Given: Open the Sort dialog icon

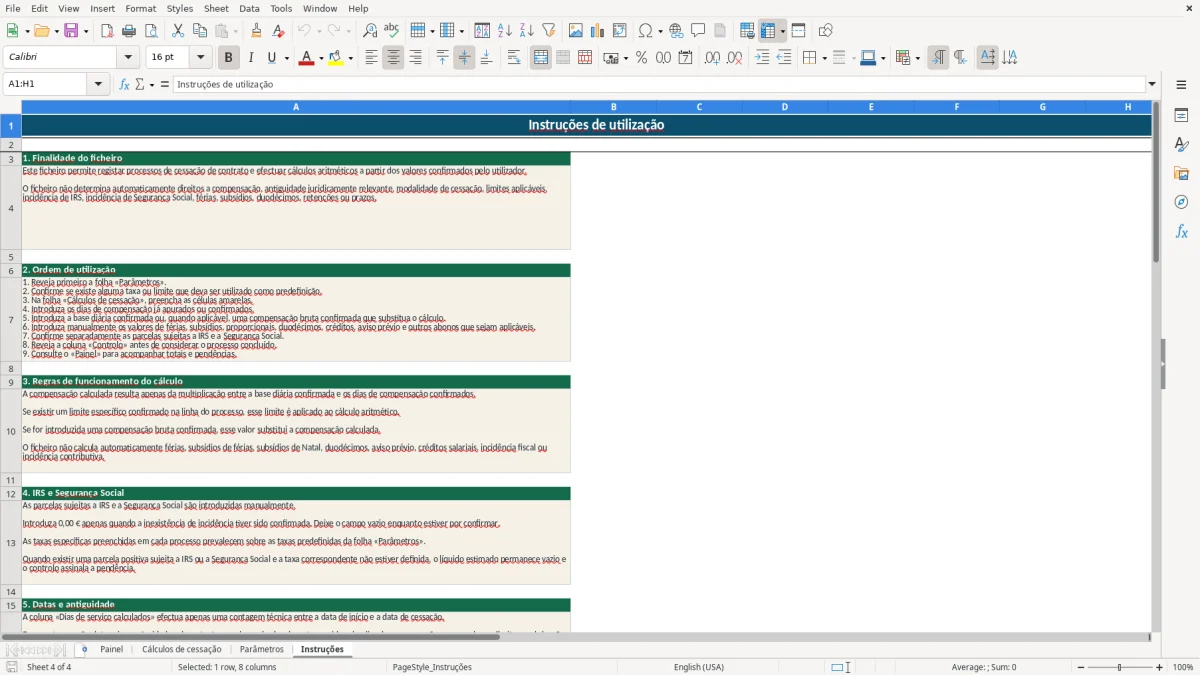Looking at the screenshot, I should [x=482, y=31].
